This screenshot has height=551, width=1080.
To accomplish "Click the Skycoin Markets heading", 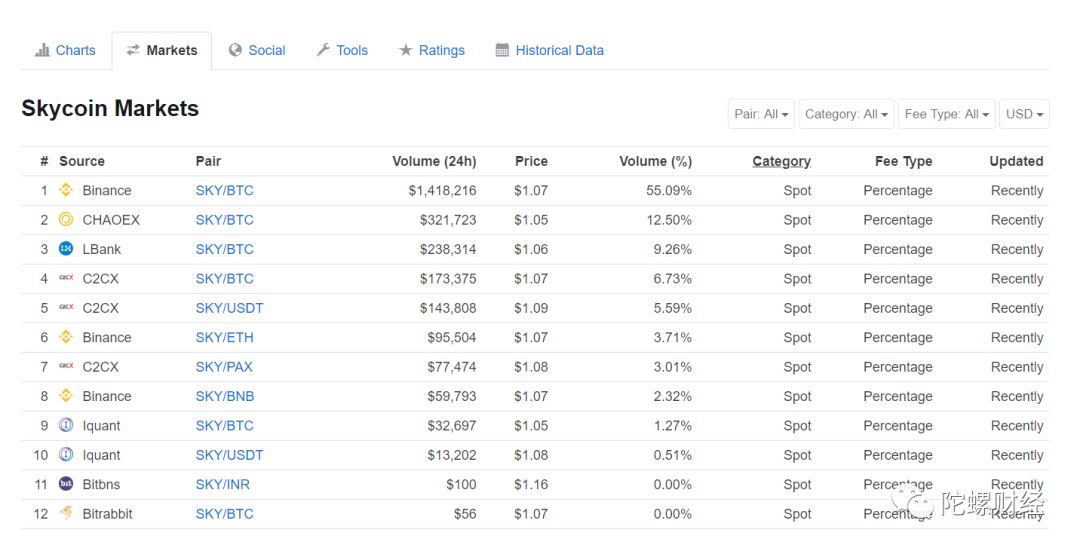I will pyautogui.click(x=110, y=108).
